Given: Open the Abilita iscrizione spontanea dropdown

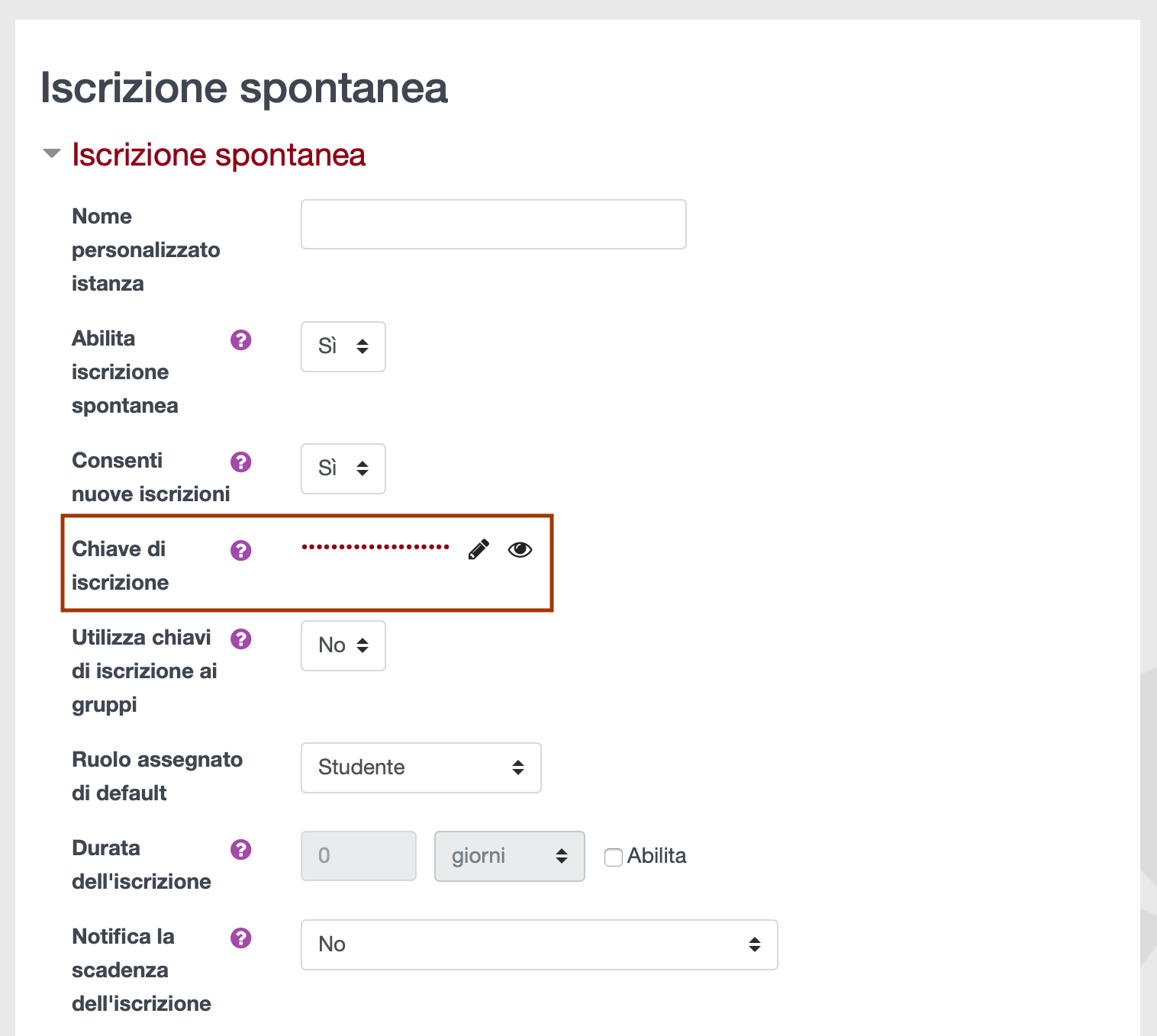Looking at the screenshot, I should [343, 346].
